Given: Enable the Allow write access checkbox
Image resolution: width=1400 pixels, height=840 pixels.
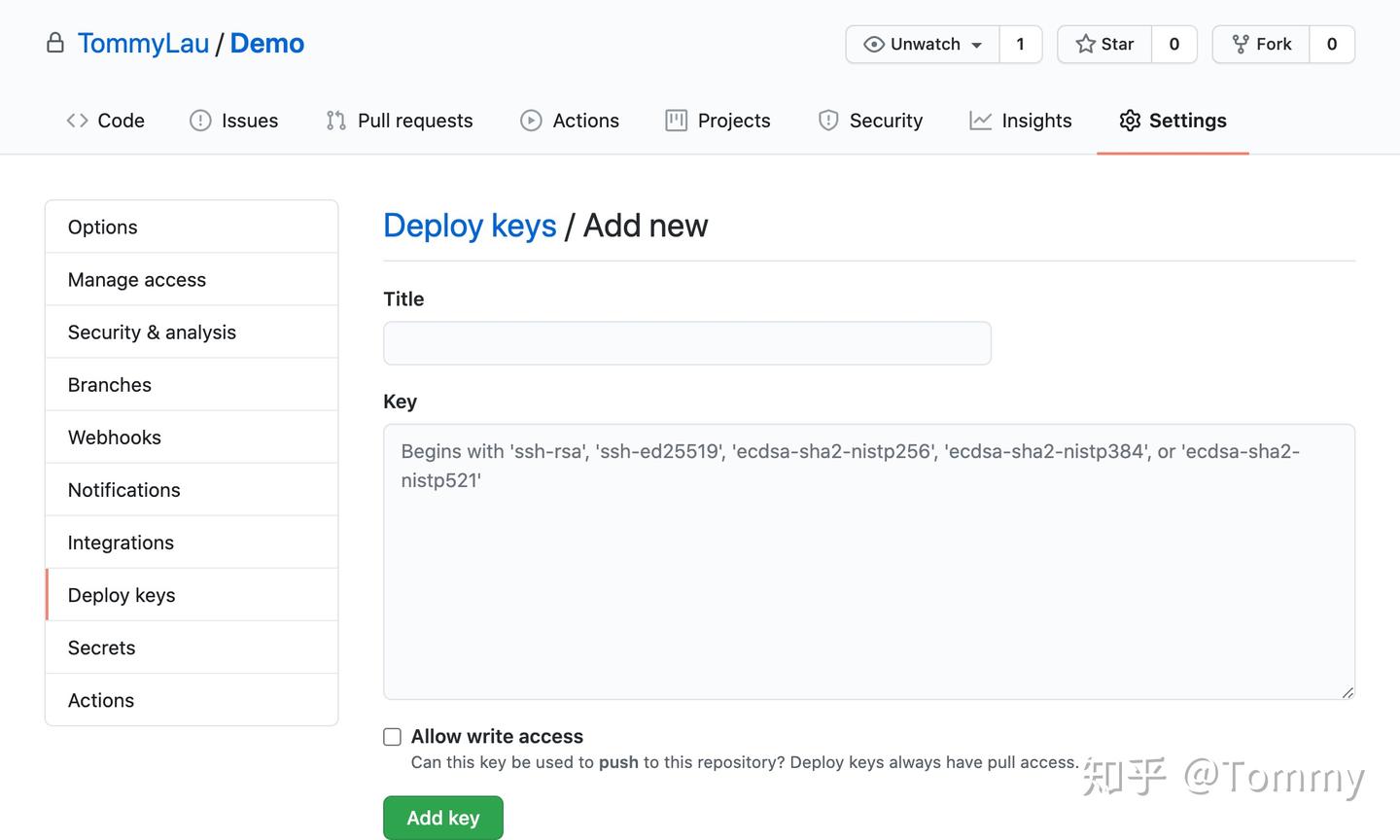Looking at the screenshot, I should (x=392, y=737).
